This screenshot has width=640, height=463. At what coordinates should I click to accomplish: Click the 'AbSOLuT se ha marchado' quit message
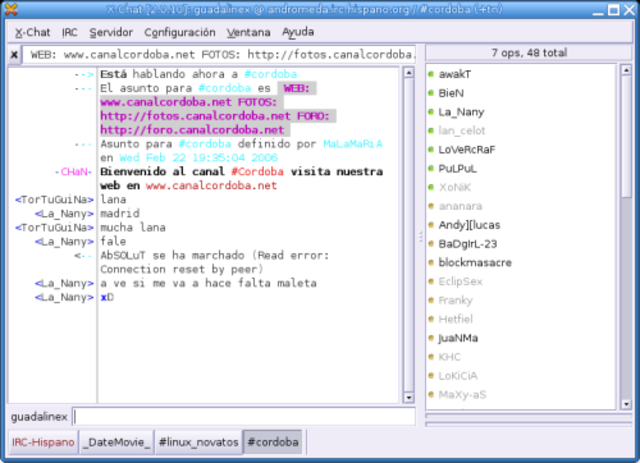point(215,263)
